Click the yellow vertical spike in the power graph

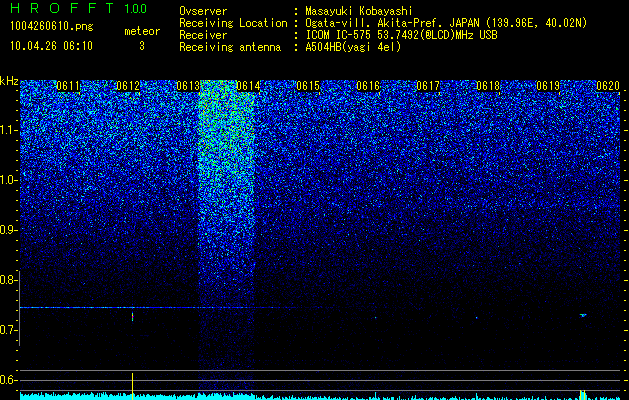pyautogui.click(x=132, y=386)
